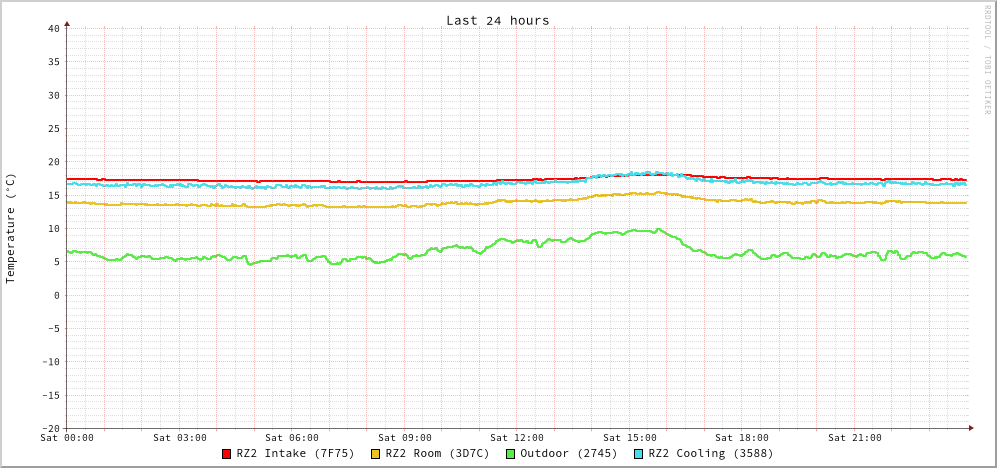Click the RRDTOOL / TOBI OETIKER watermark
Image resolution: width=997 pixels, height=468 pixels.
click(x=987, y=60)
